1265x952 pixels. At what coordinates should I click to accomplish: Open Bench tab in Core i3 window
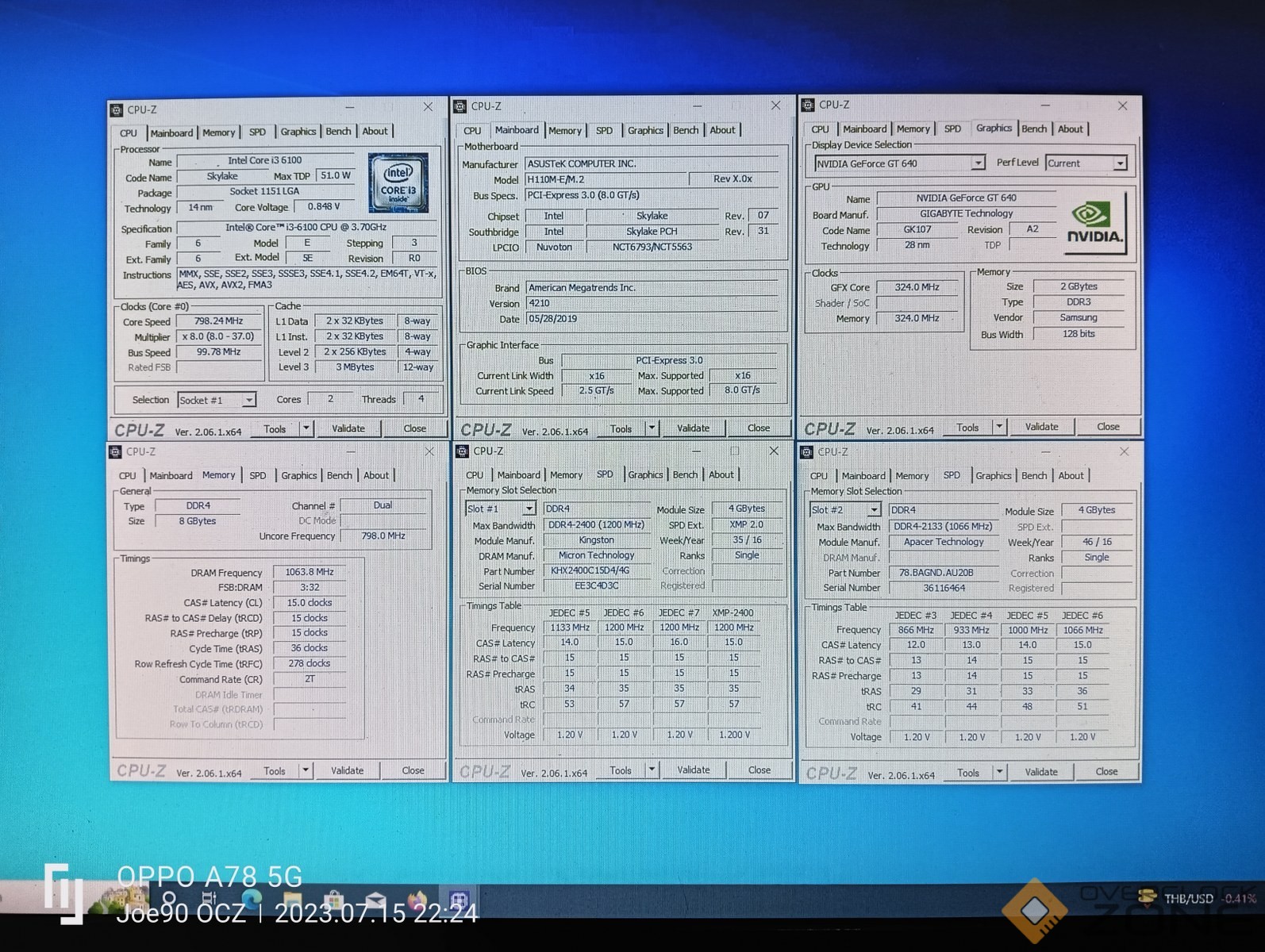point(338,132)
